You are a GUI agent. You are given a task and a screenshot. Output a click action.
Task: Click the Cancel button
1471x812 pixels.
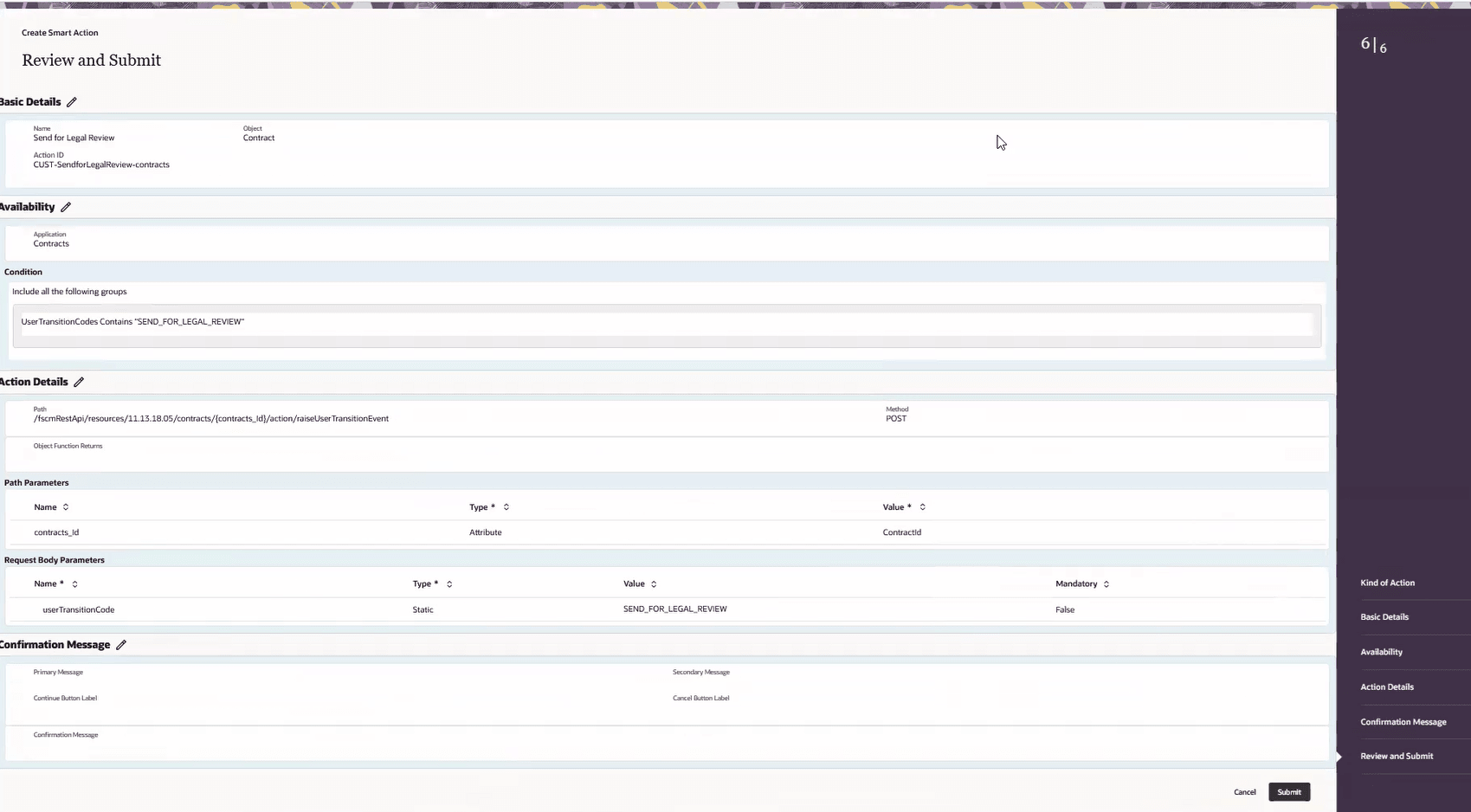1244,792
